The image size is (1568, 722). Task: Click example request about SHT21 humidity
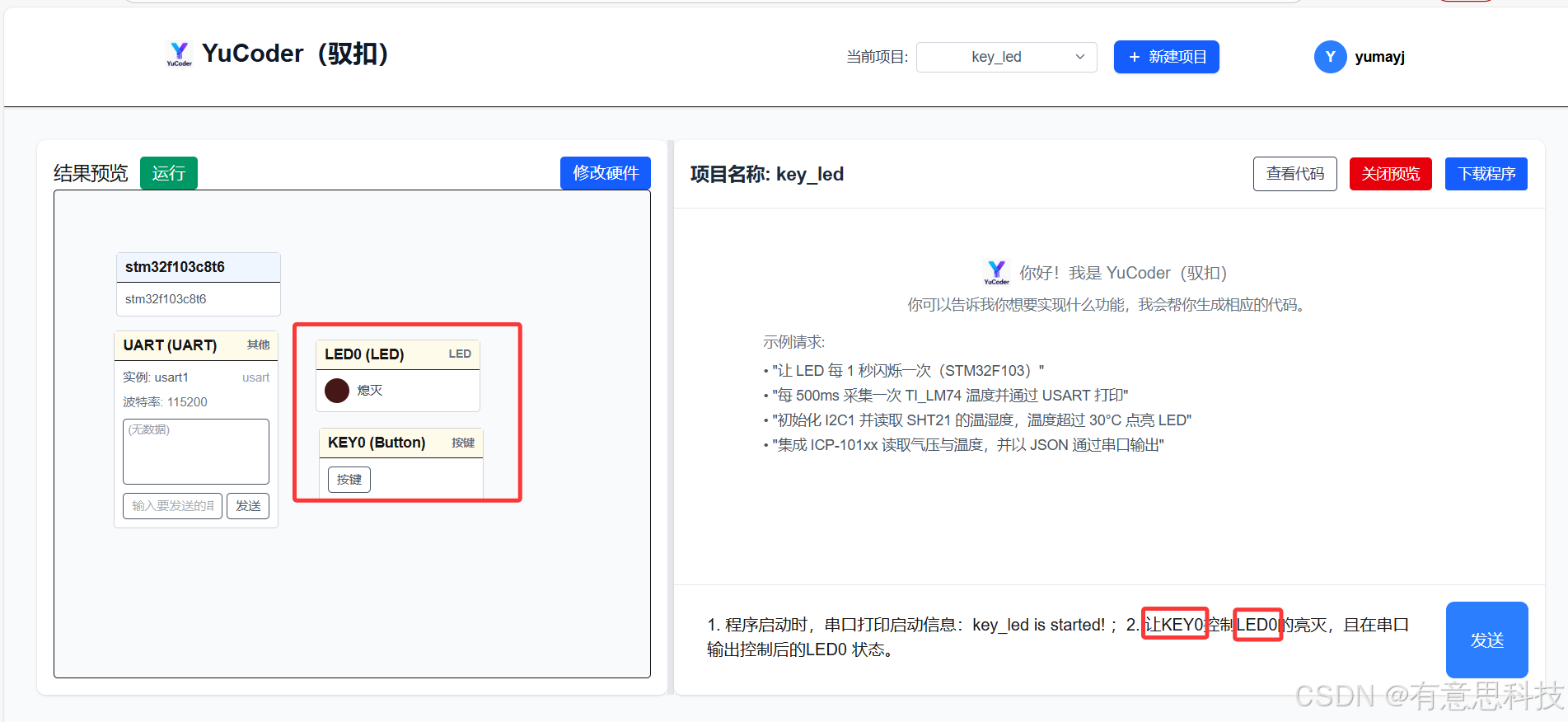(977, 420)
